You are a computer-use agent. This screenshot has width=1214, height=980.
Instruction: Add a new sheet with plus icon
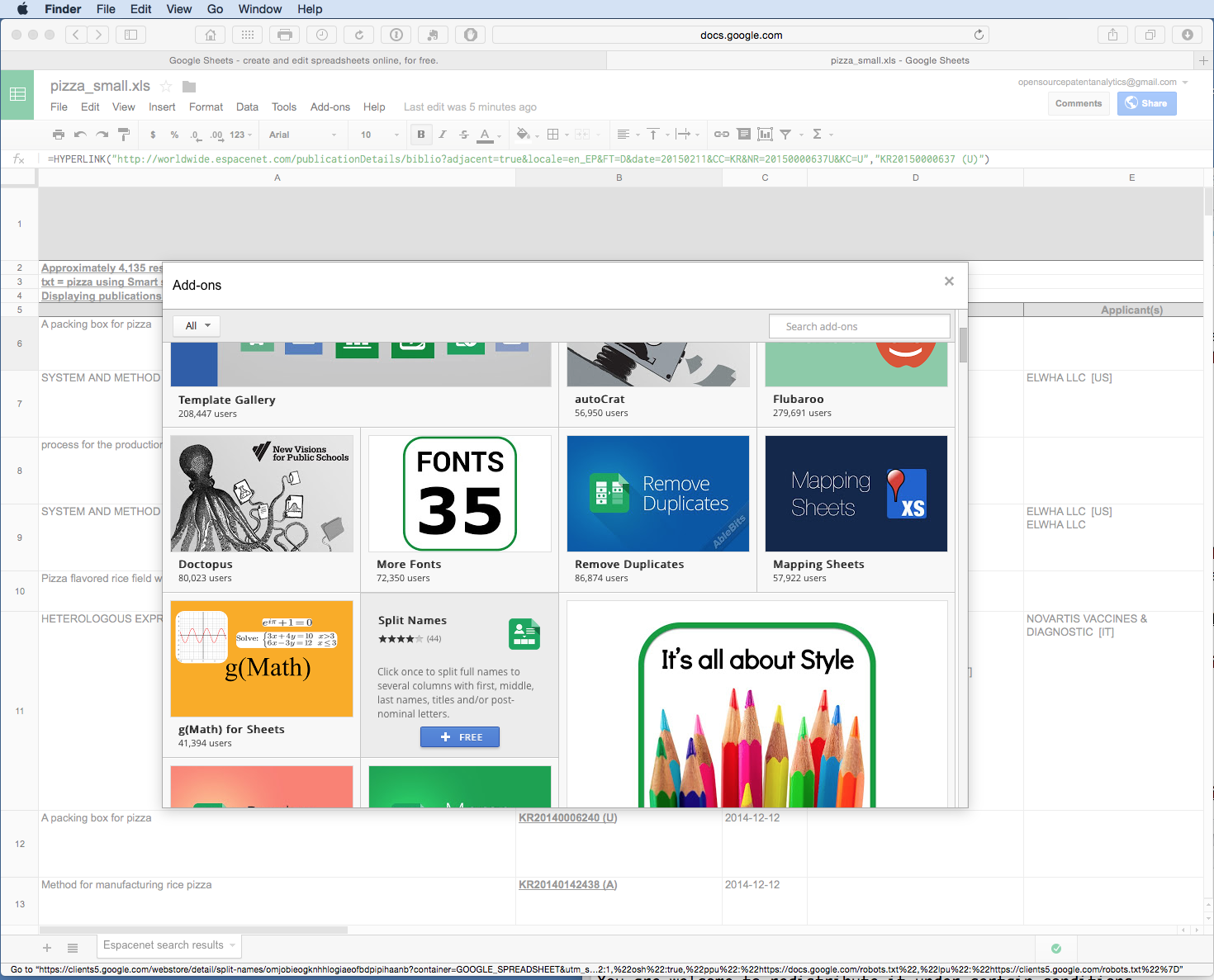(x=47, y=948)
